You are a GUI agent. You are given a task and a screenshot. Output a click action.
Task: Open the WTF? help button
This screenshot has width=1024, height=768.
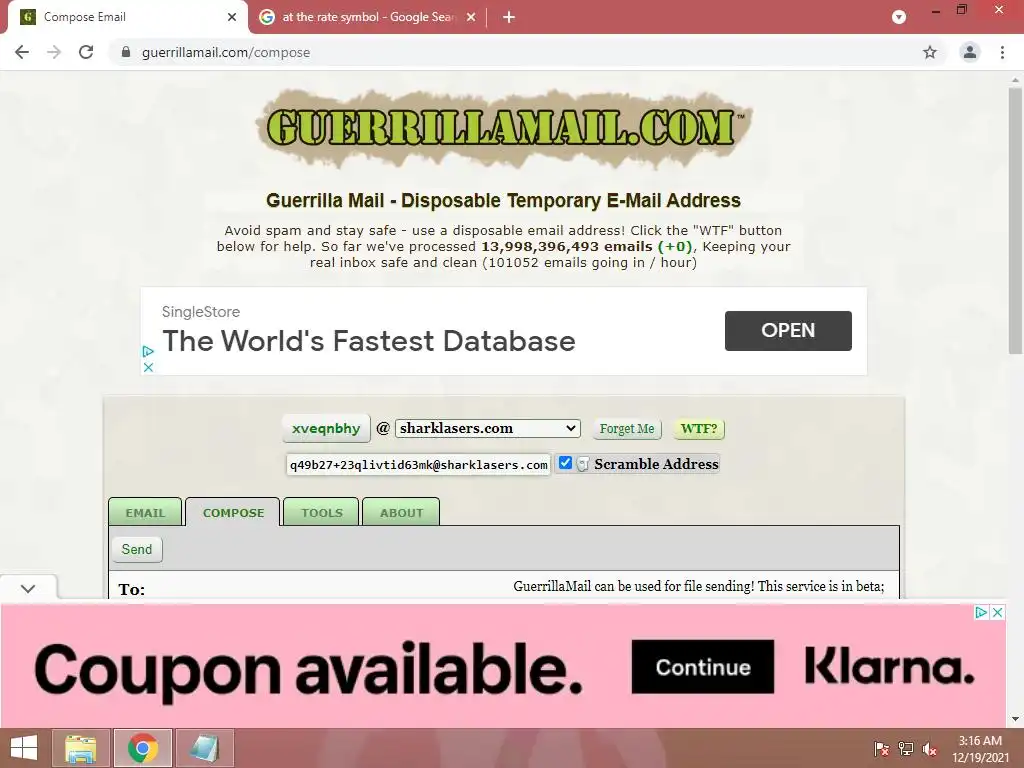pos(698,429)
